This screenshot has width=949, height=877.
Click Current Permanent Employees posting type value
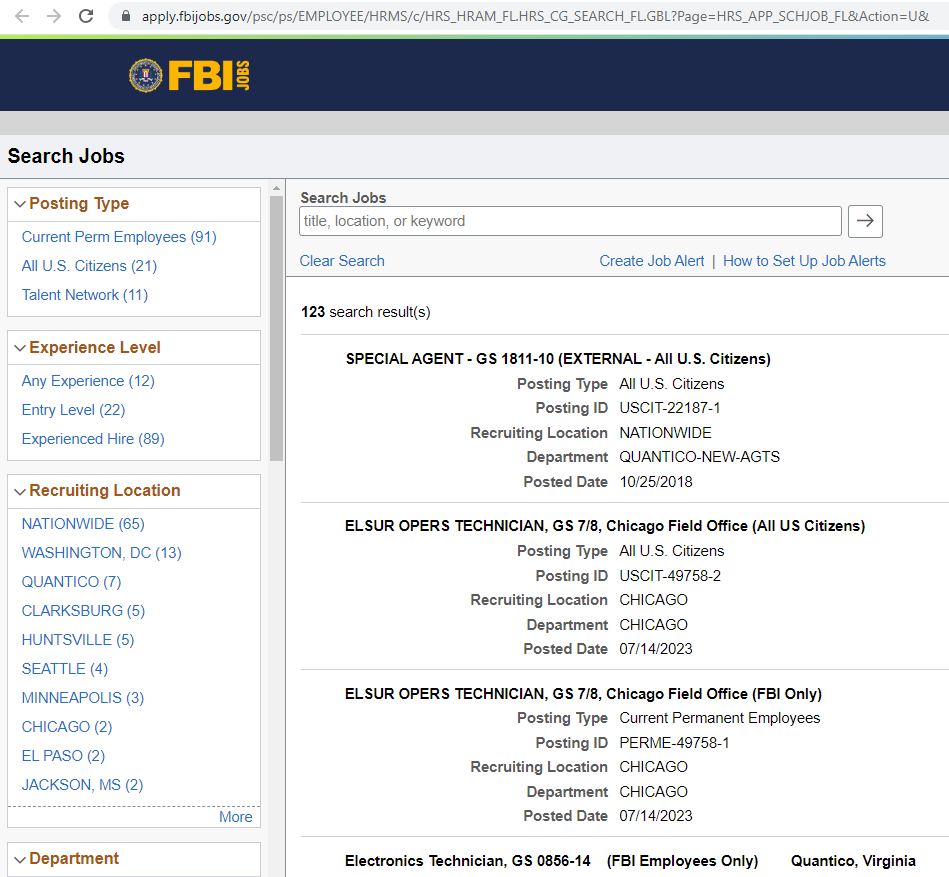pos(720,718)
